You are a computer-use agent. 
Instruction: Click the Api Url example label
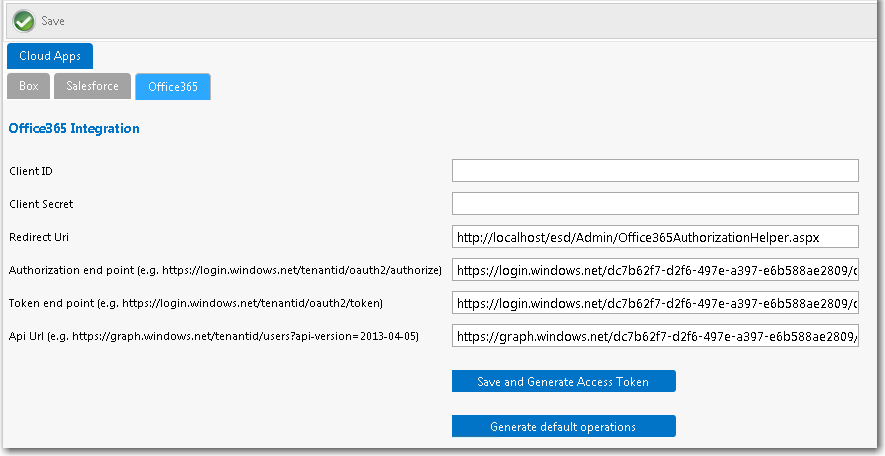[213, 336]
